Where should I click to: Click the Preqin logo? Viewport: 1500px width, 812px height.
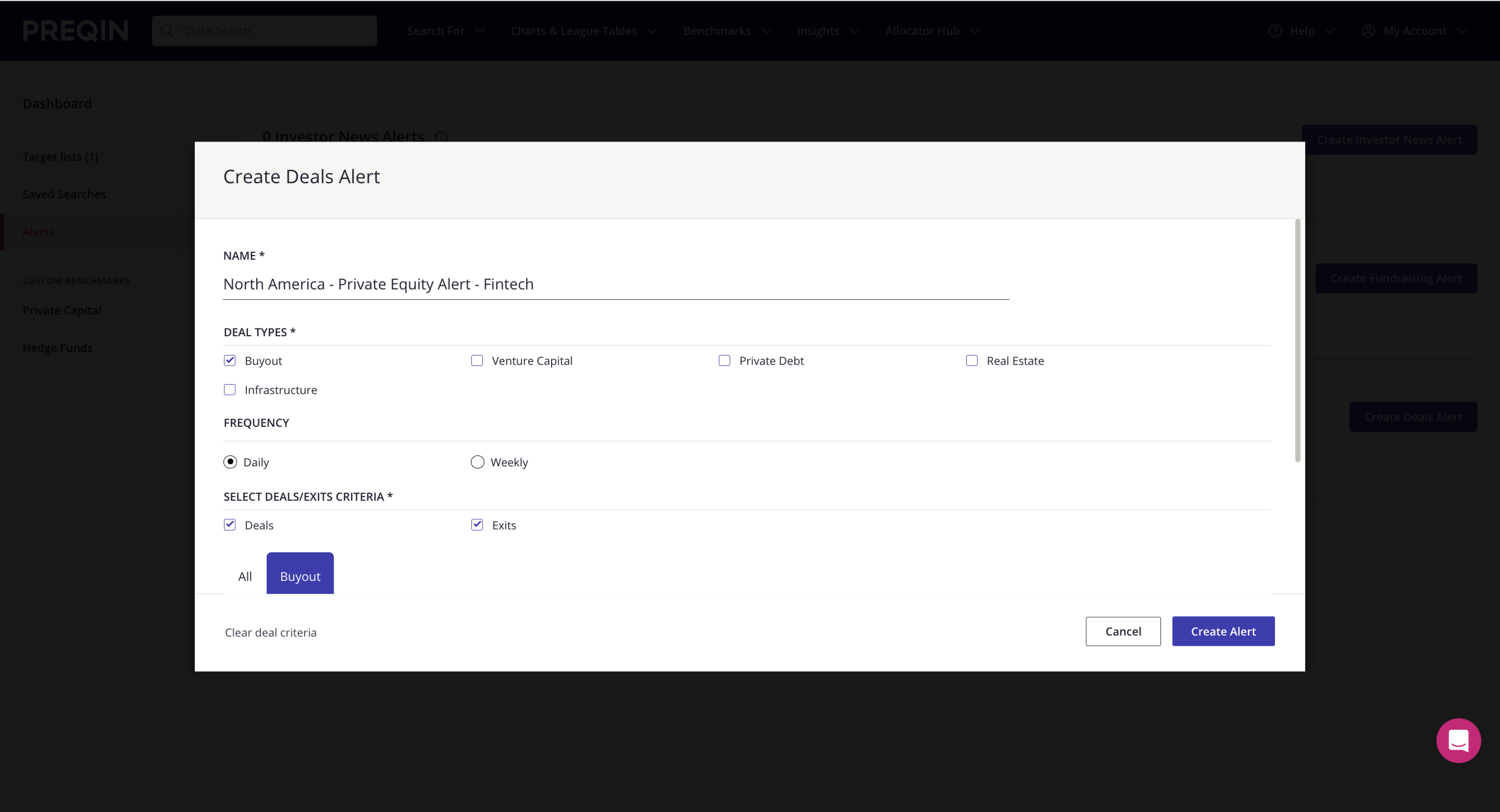pos(76,31)
